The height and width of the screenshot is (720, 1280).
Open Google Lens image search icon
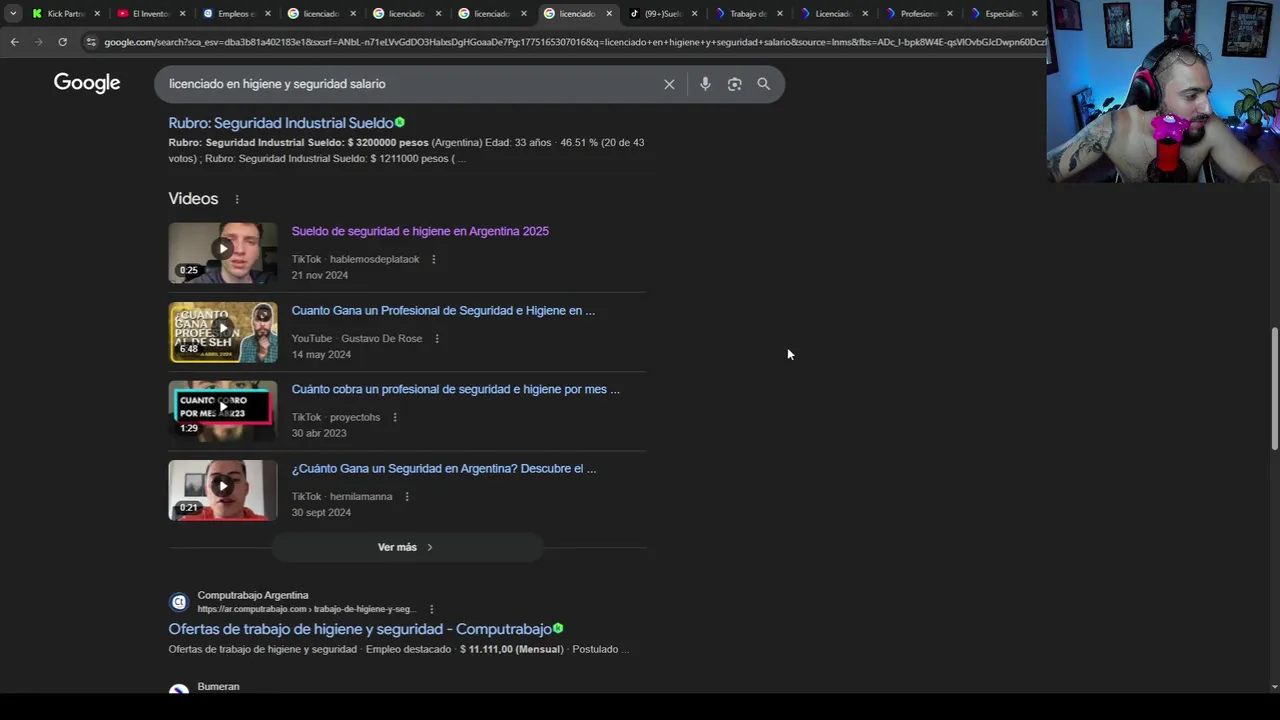tap(735, 84)
